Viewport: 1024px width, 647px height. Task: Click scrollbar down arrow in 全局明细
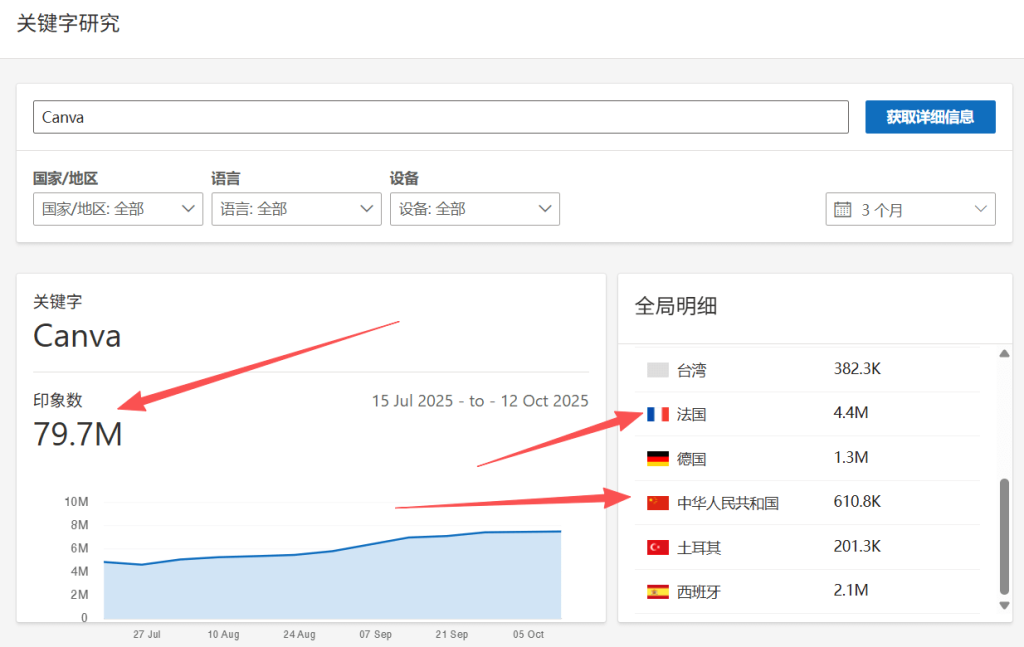1004,605
